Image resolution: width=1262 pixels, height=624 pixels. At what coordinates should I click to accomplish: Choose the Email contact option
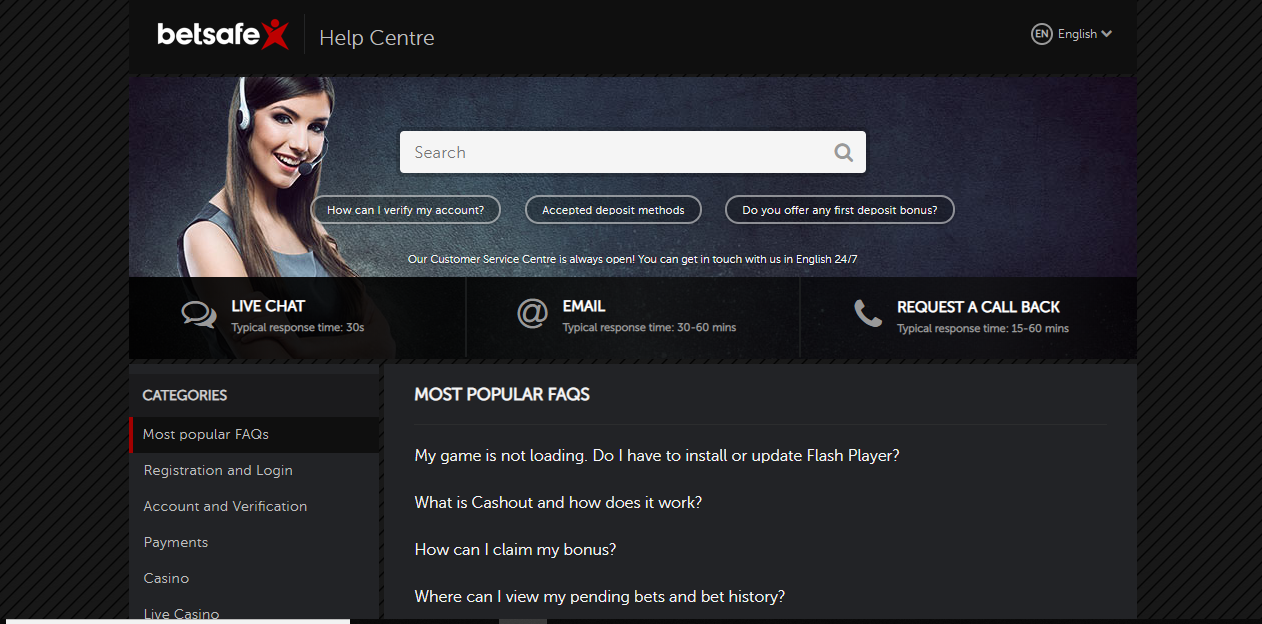click(633, 316)
